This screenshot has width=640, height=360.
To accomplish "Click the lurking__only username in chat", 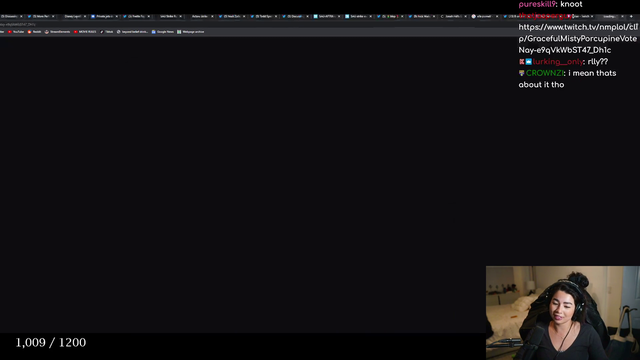I will [558, 62].
